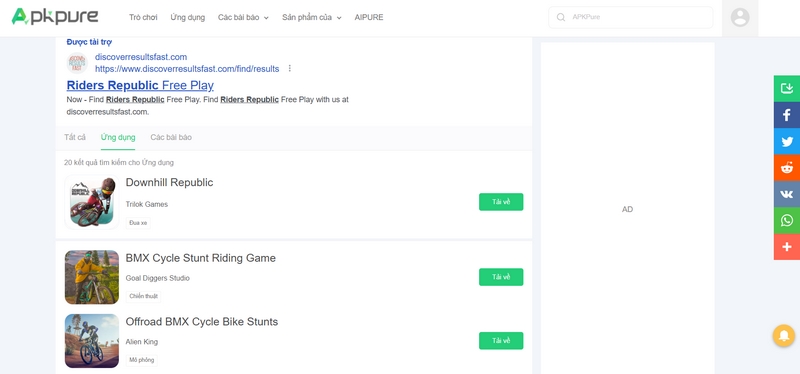The height and width of the screenshot is (374, 800).
Task: Share on Facebook
Action: (x=787, y=115)
